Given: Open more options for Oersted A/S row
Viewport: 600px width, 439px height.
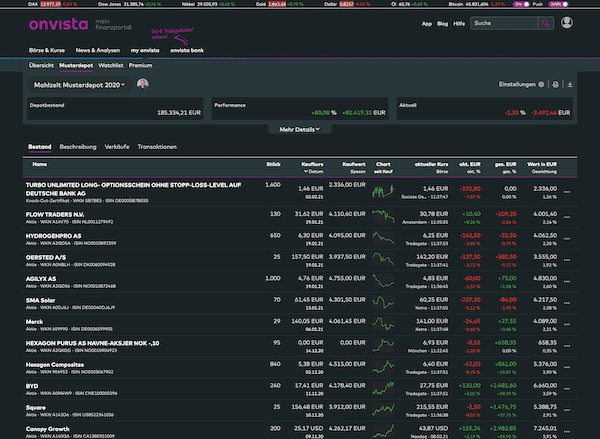Looking at the screenshot, I should point(567,260).
